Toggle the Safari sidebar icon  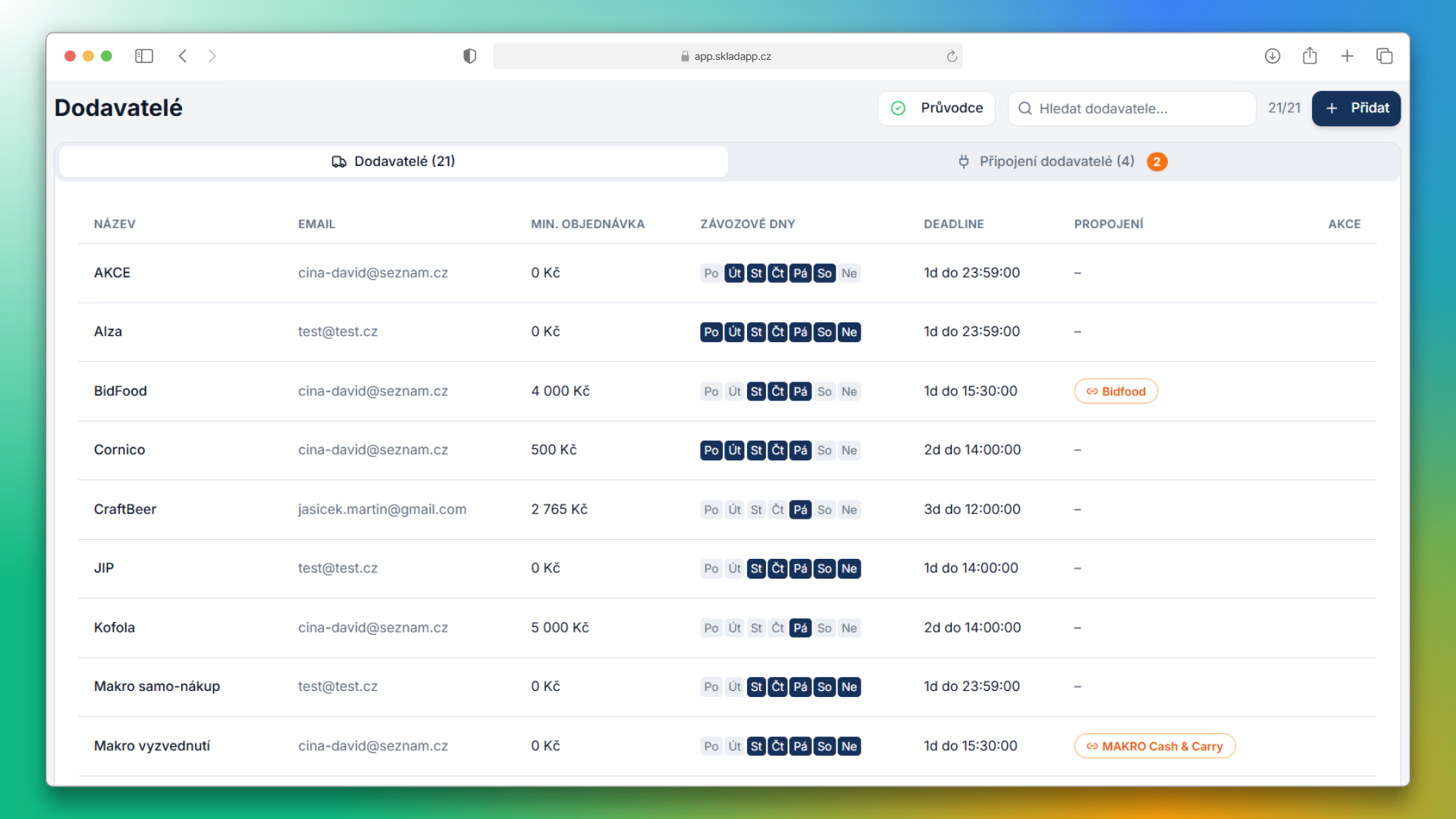coord(144,56)
